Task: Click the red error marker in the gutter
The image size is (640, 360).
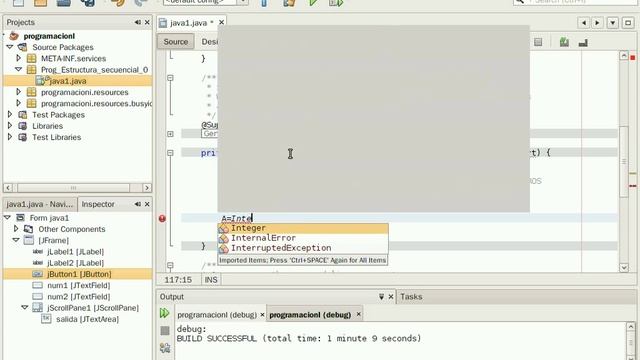Action: point(162,218)
